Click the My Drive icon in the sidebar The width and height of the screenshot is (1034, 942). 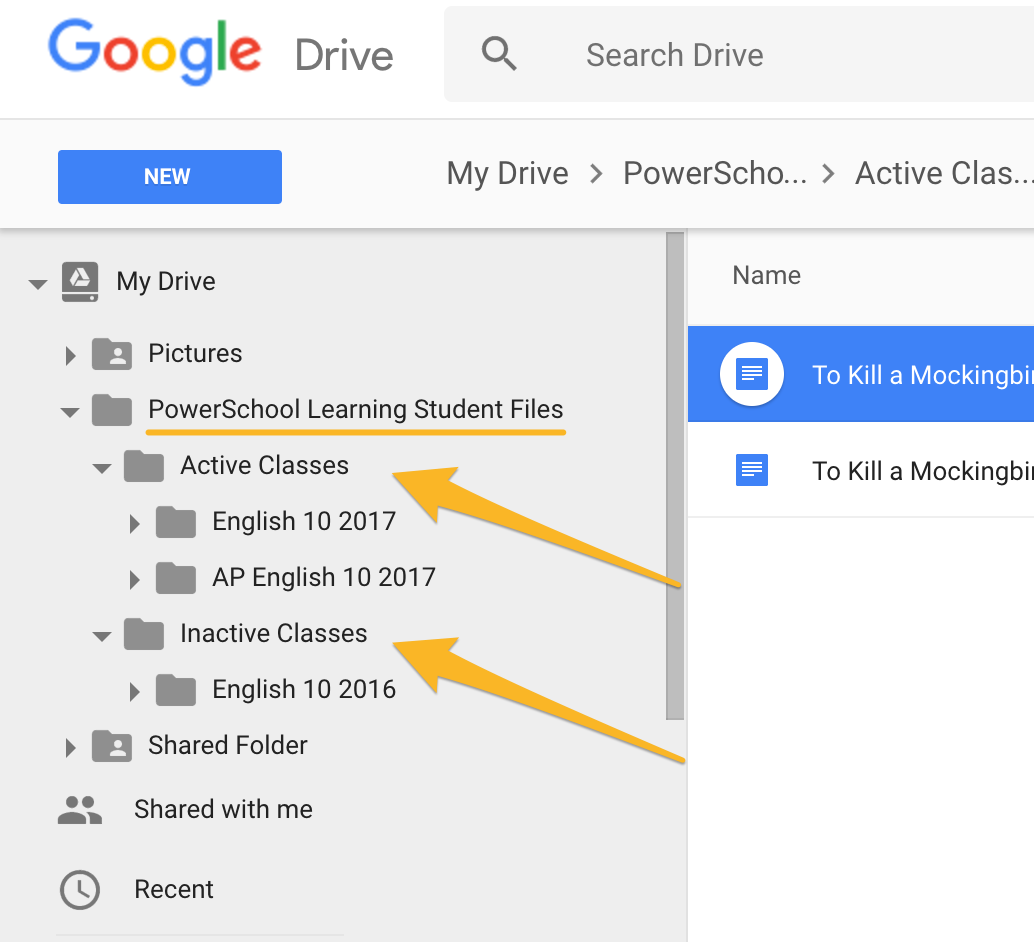click(x=80, y=281)
